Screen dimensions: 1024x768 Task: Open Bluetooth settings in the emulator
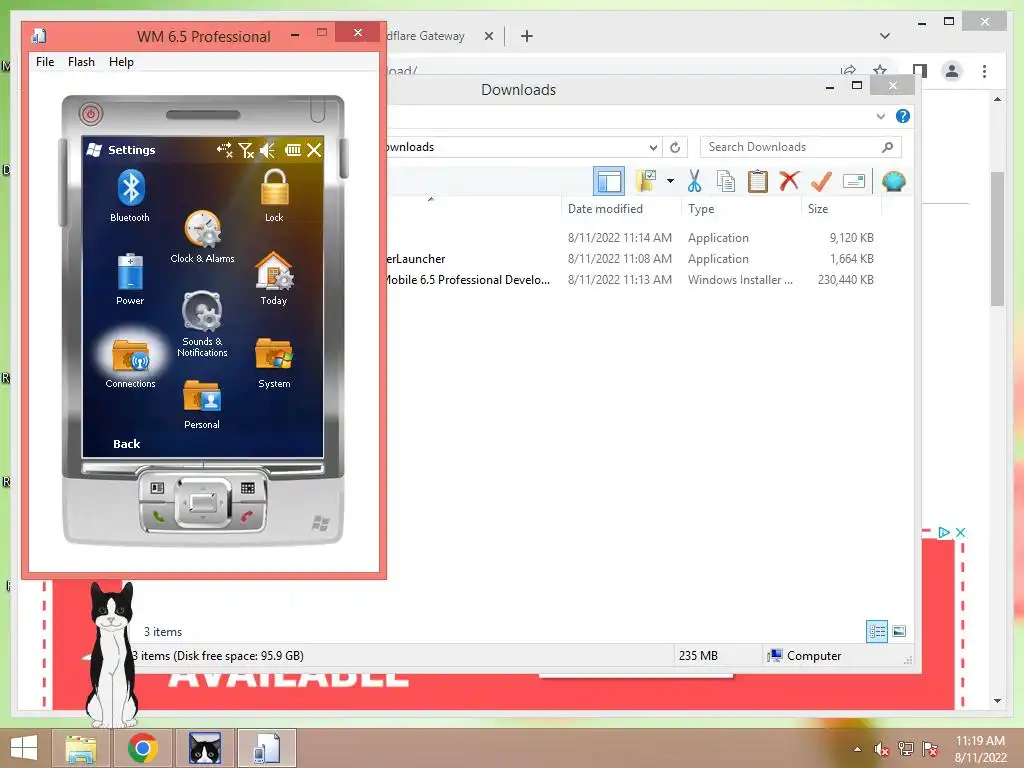[131, 195]
